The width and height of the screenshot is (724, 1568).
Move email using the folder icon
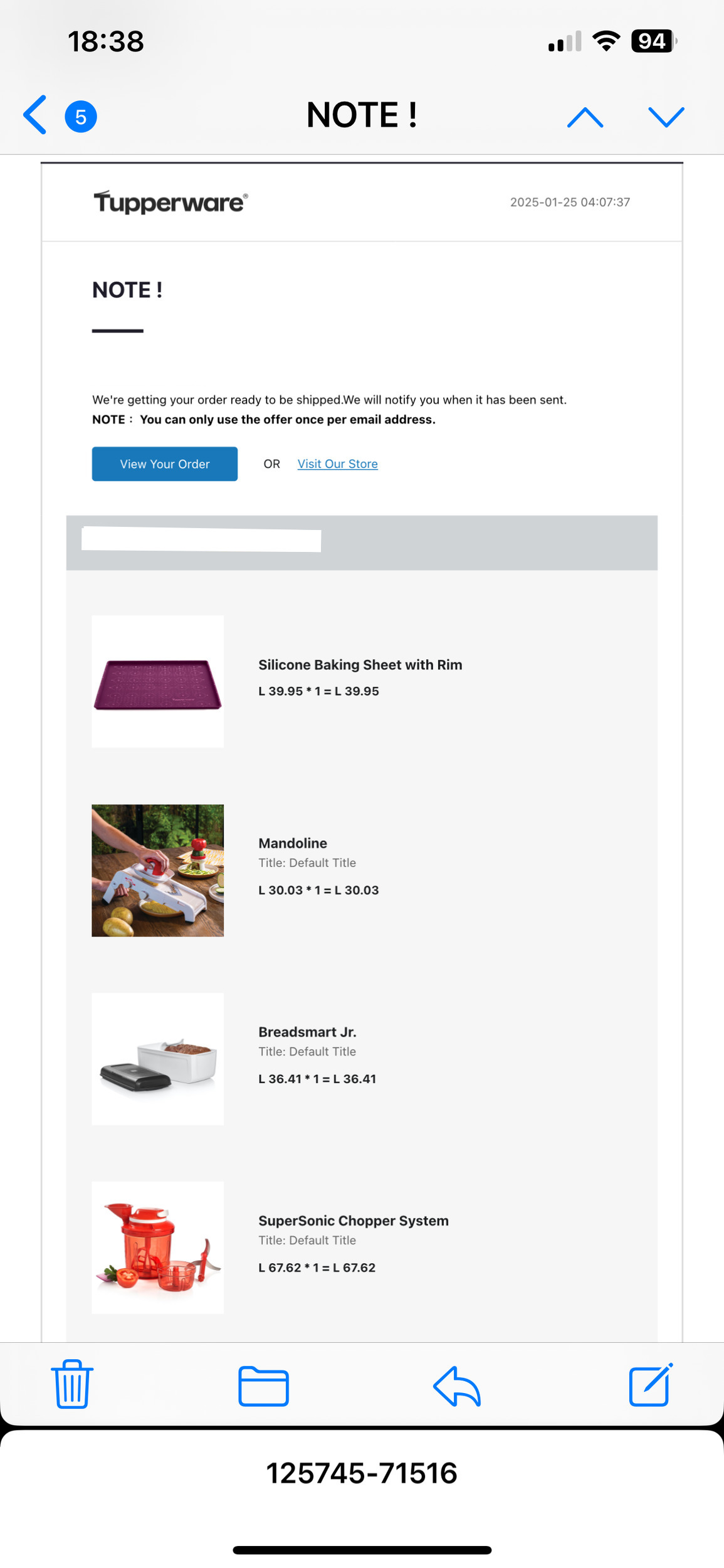(x=263, y=1385)
